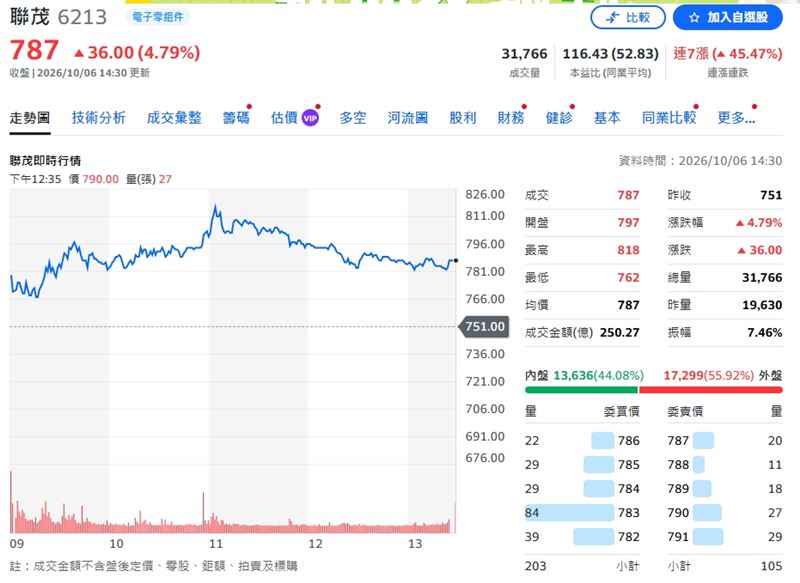
Task: Open the 健診 tab
Action: [559, 118]
